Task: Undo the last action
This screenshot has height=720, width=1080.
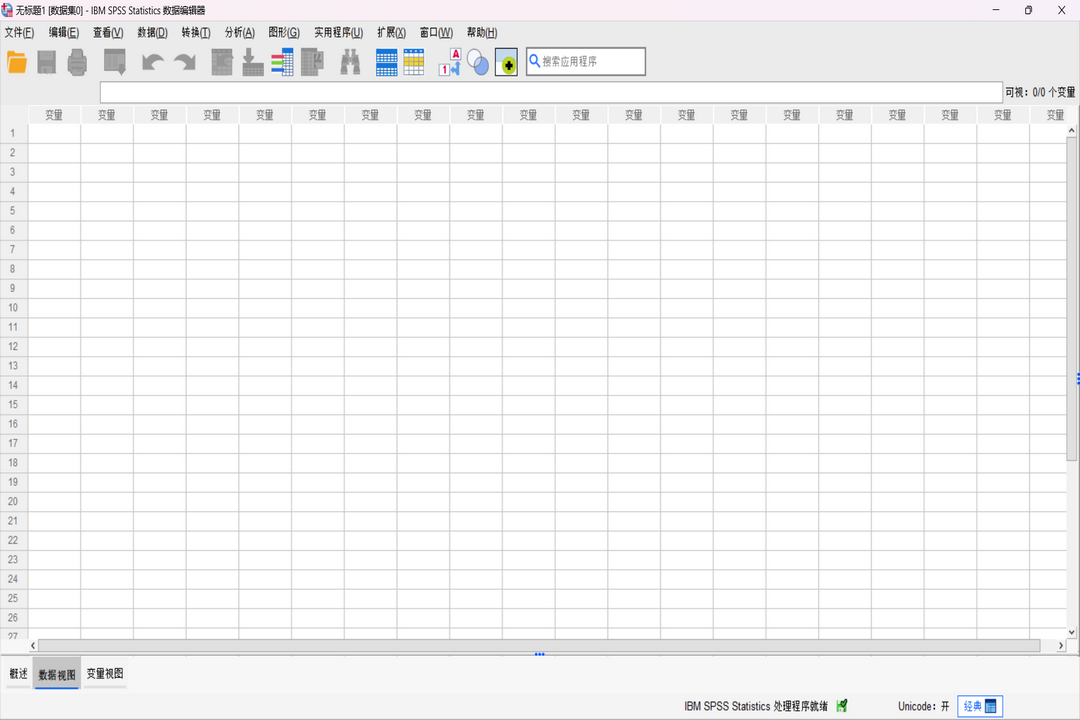Action: [x=151, y=62]
